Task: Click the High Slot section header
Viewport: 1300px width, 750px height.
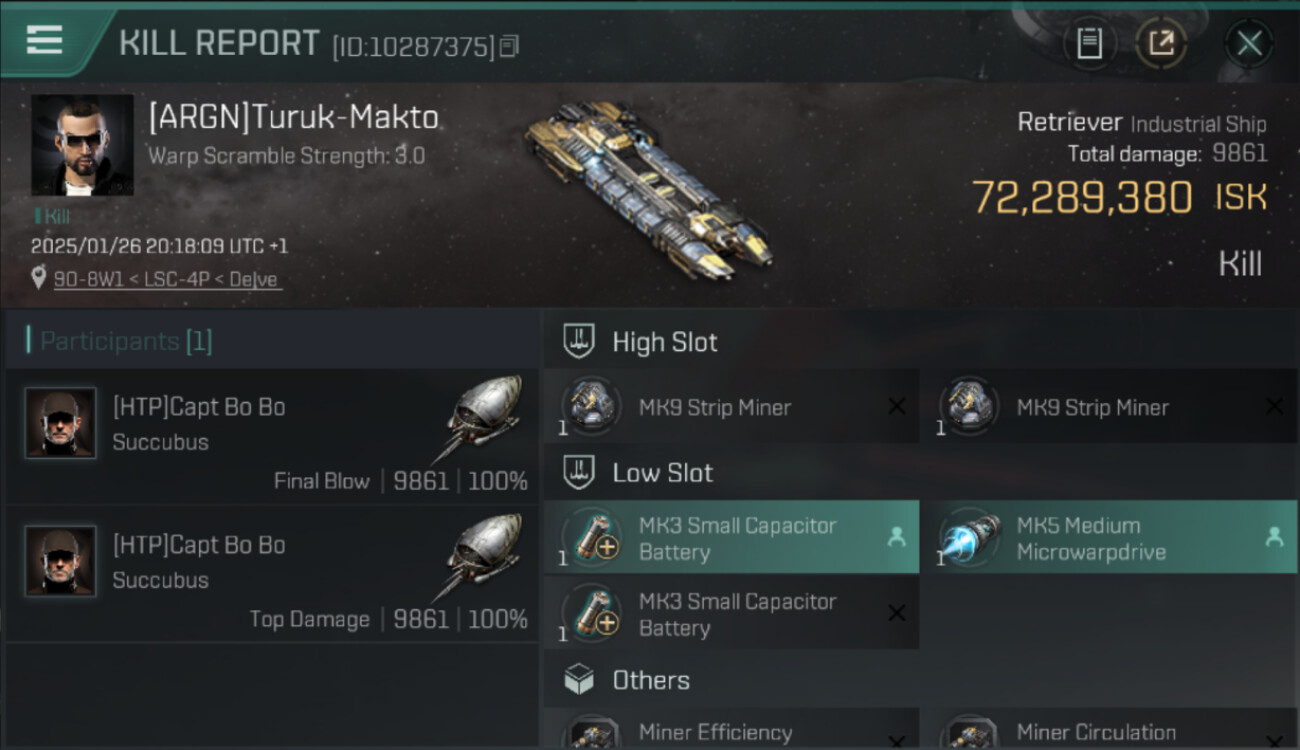Action: (664, 342)
